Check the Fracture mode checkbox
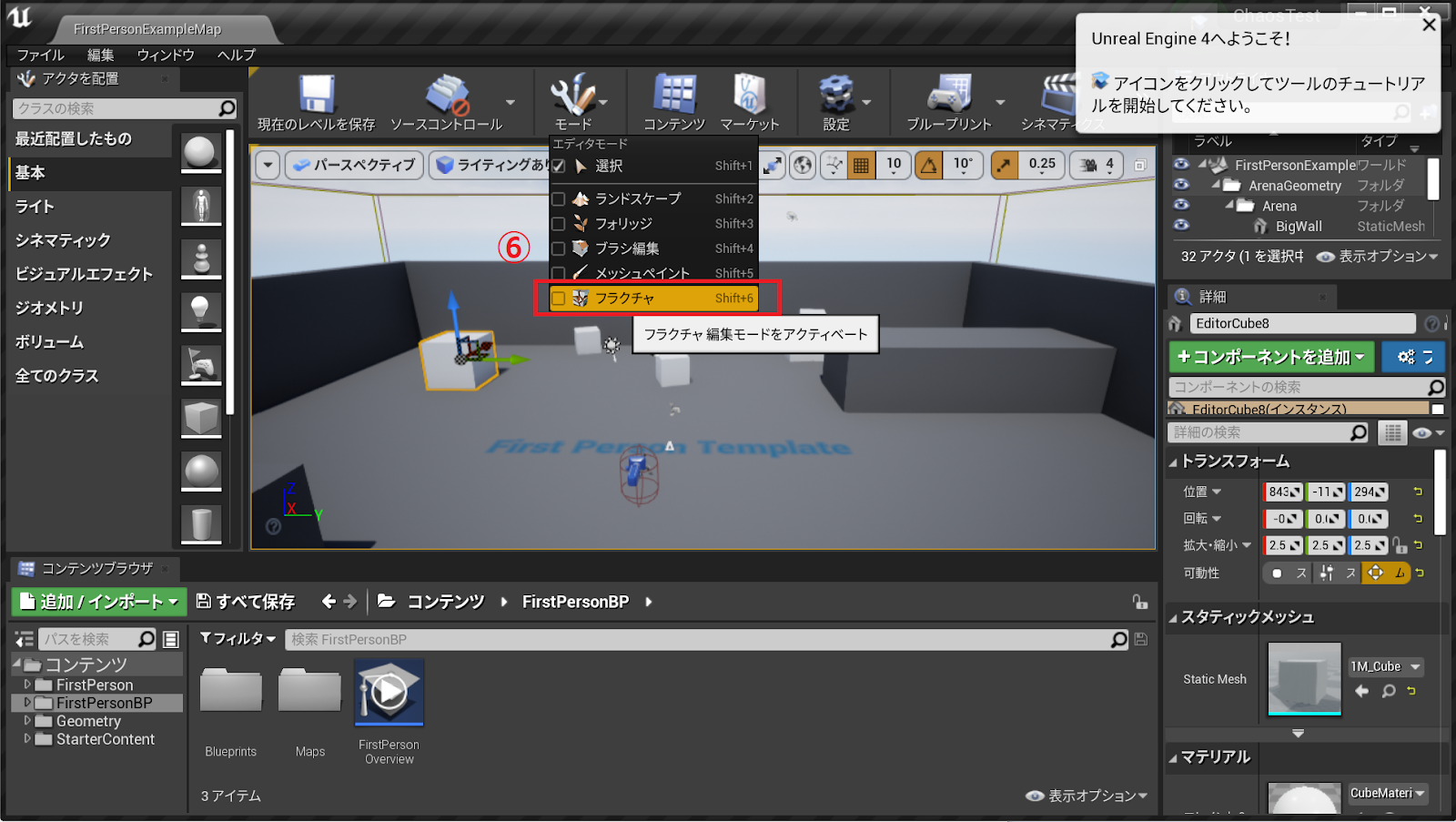This screenshot has height=822, width=1456. click(x=559, y=299)
